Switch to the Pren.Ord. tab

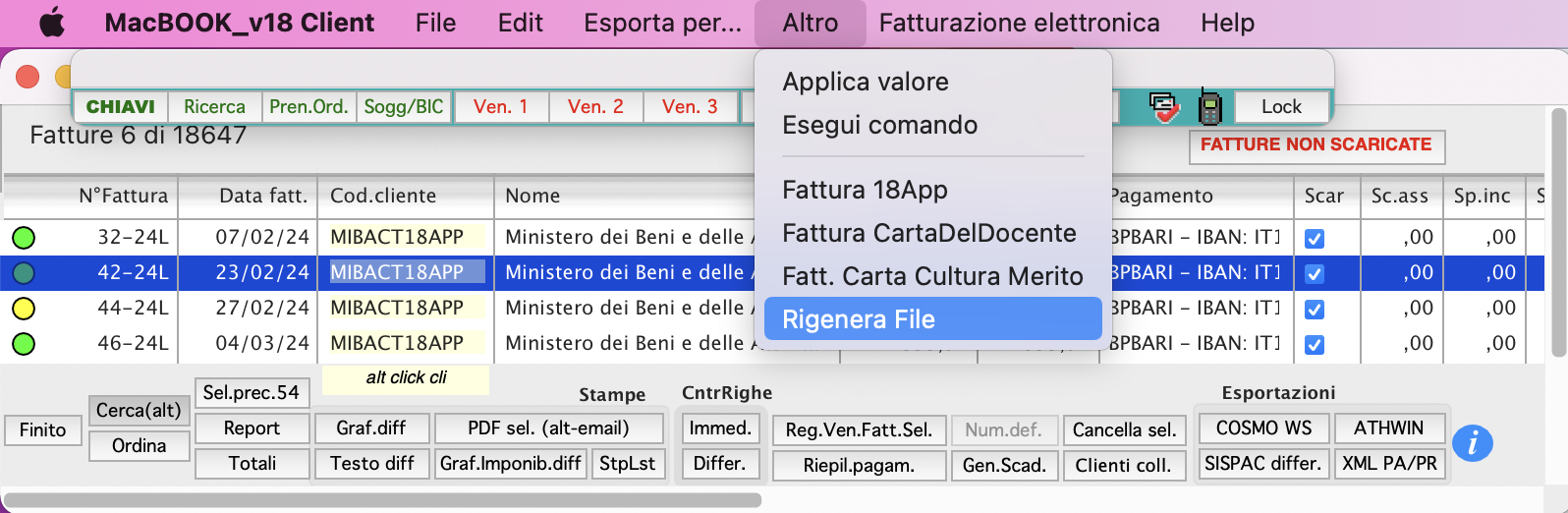click(x=308, y=106)
